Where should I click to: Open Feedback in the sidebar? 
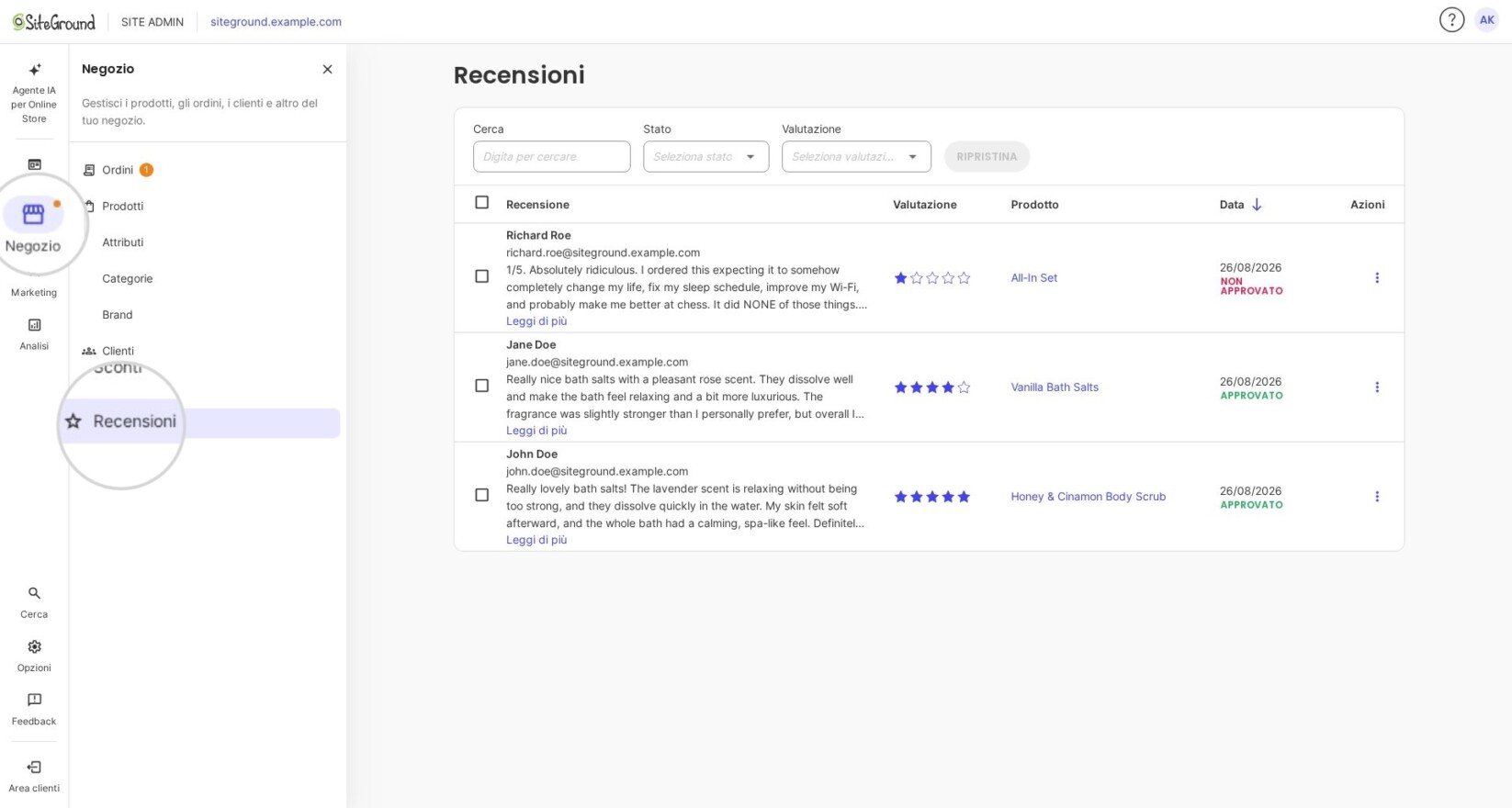pos(34,710)
